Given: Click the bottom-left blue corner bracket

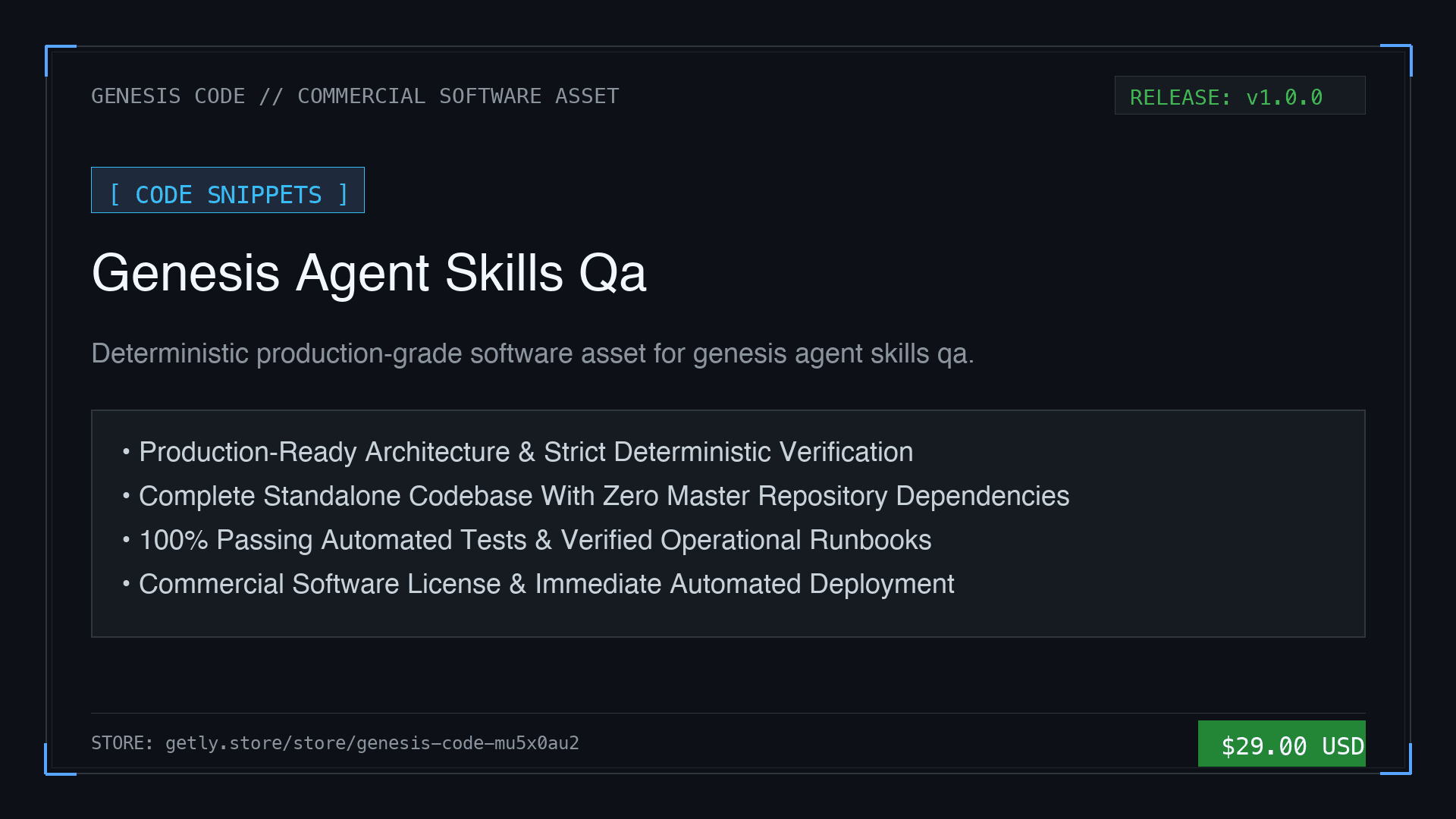Looking at the screenshot, I should 61,759.
